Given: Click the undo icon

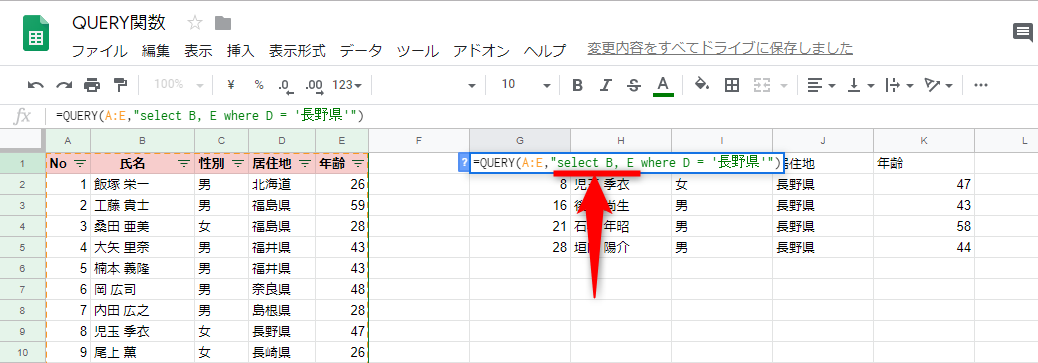Looking at the screenshot, I should [x=36, y=85].
